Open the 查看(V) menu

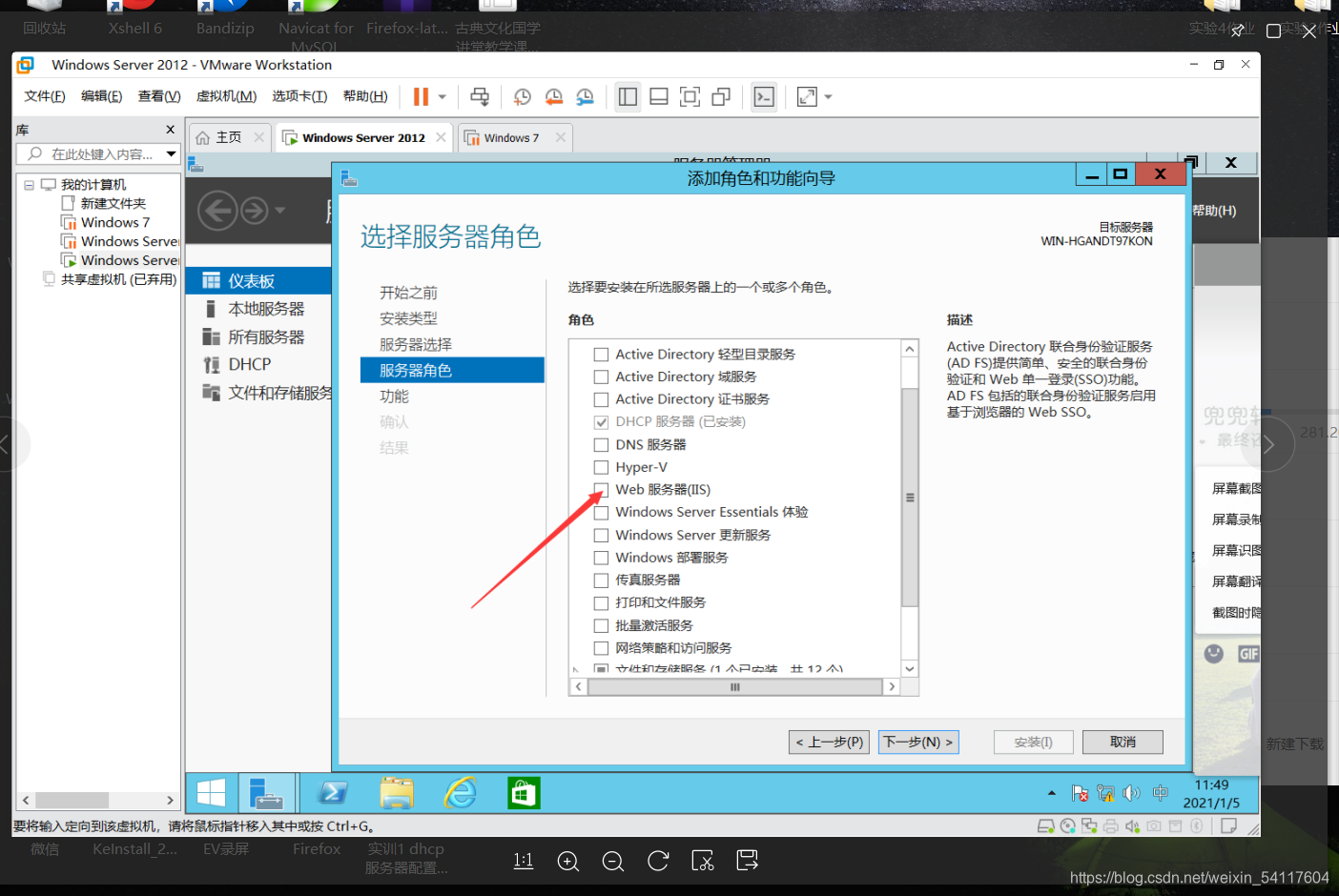(159, 96)
